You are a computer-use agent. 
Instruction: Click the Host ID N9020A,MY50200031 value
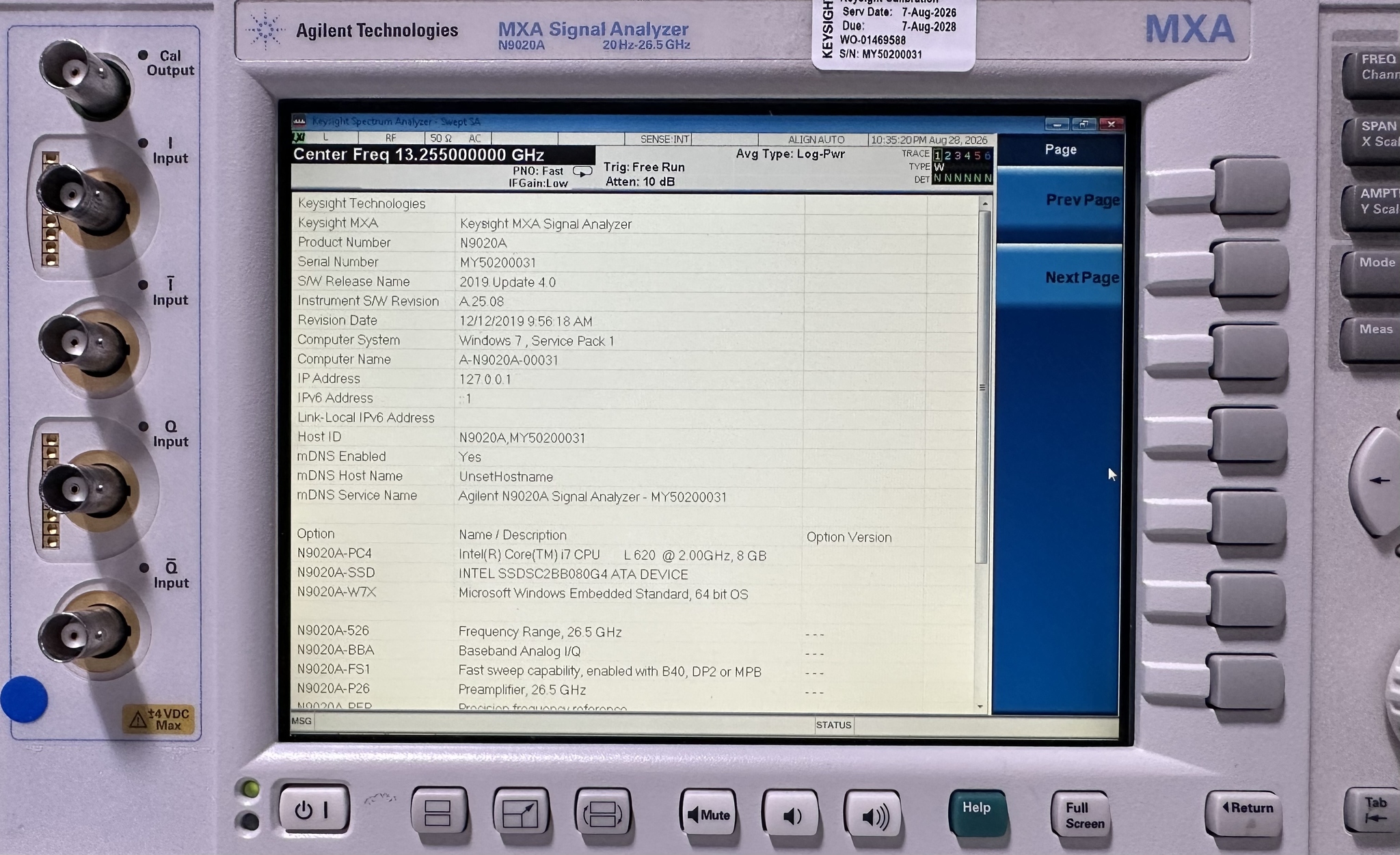click(522, 438)
